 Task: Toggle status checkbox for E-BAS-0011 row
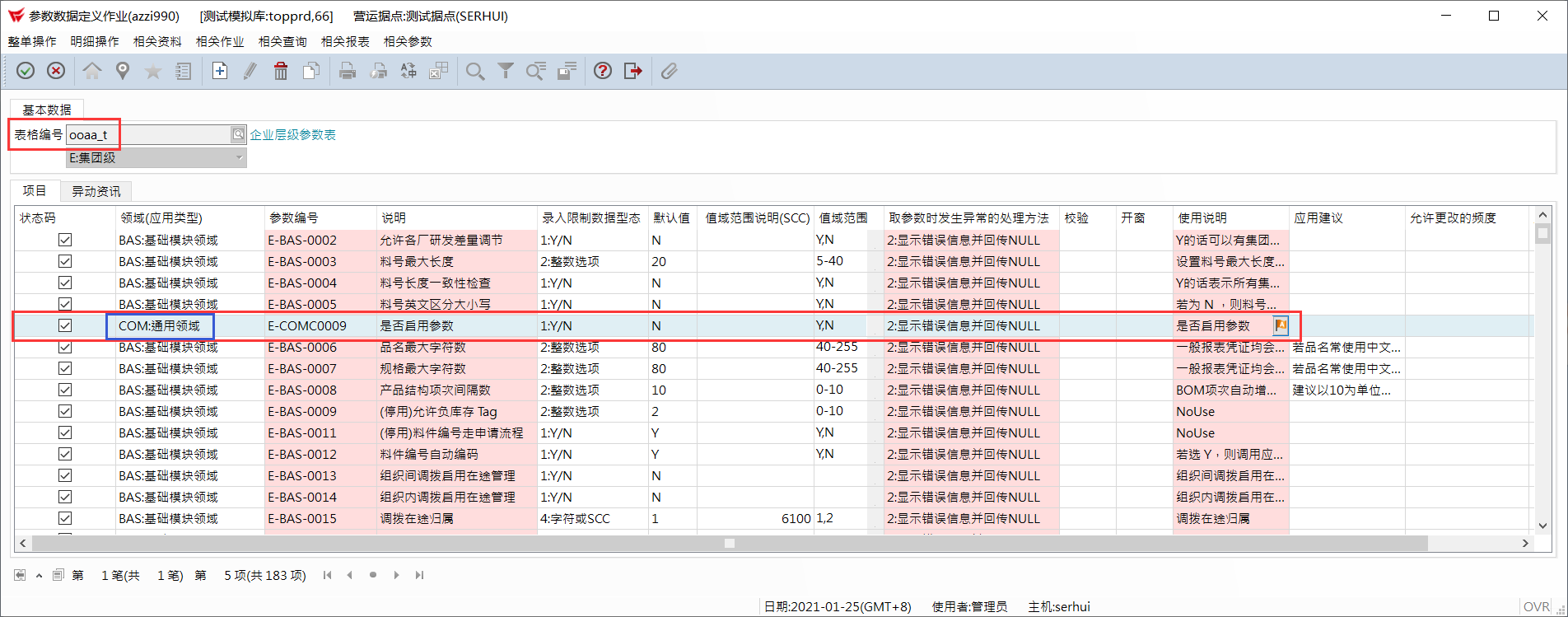(x=65, y=432)
